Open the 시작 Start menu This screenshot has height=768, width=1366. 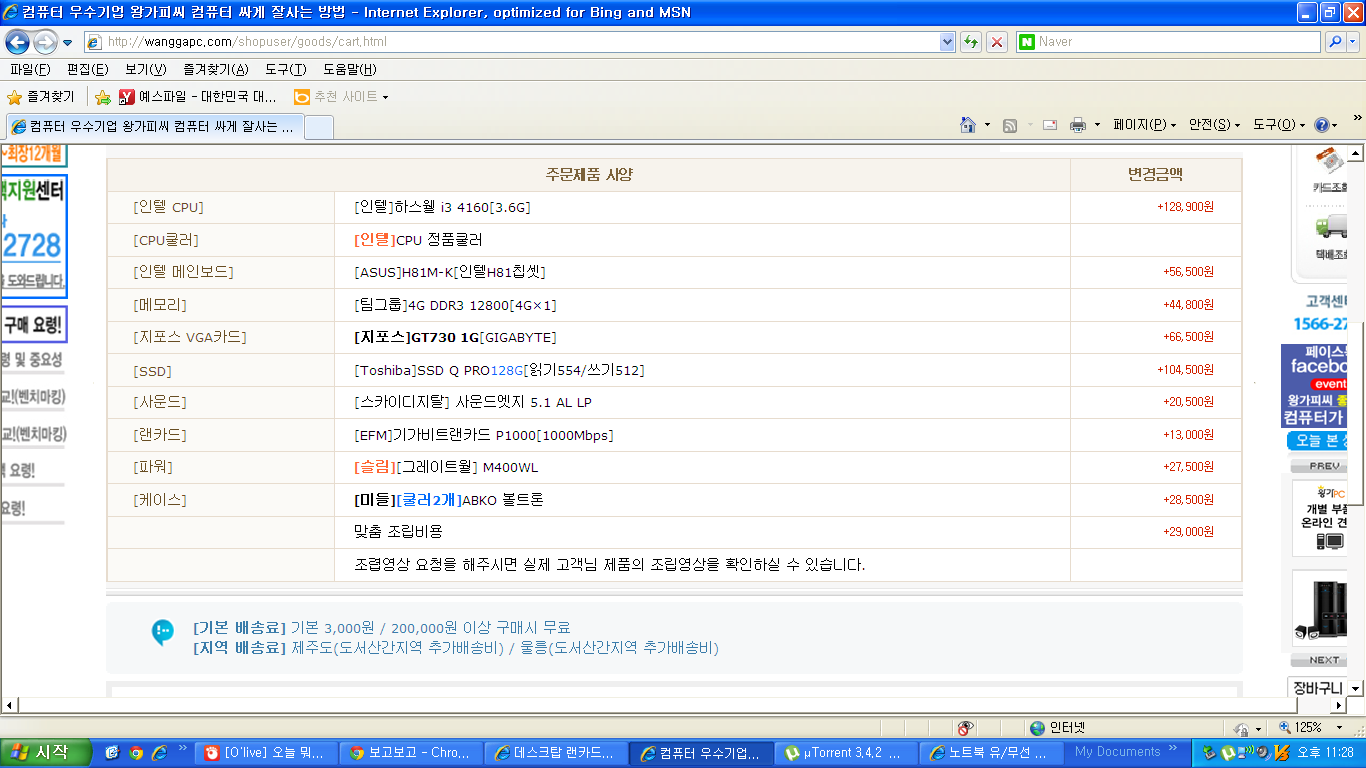46,753
